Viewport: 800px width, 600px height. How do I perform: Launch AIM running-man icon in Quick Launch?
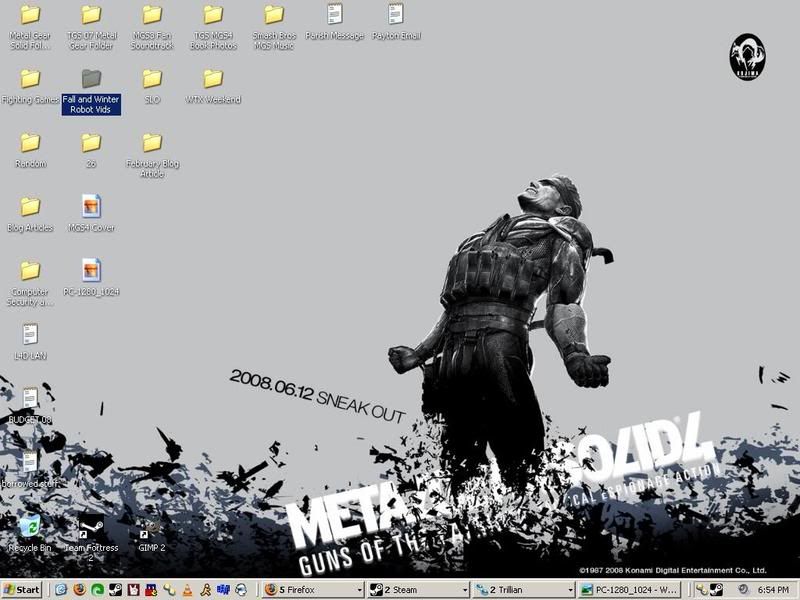click(206, 590)
